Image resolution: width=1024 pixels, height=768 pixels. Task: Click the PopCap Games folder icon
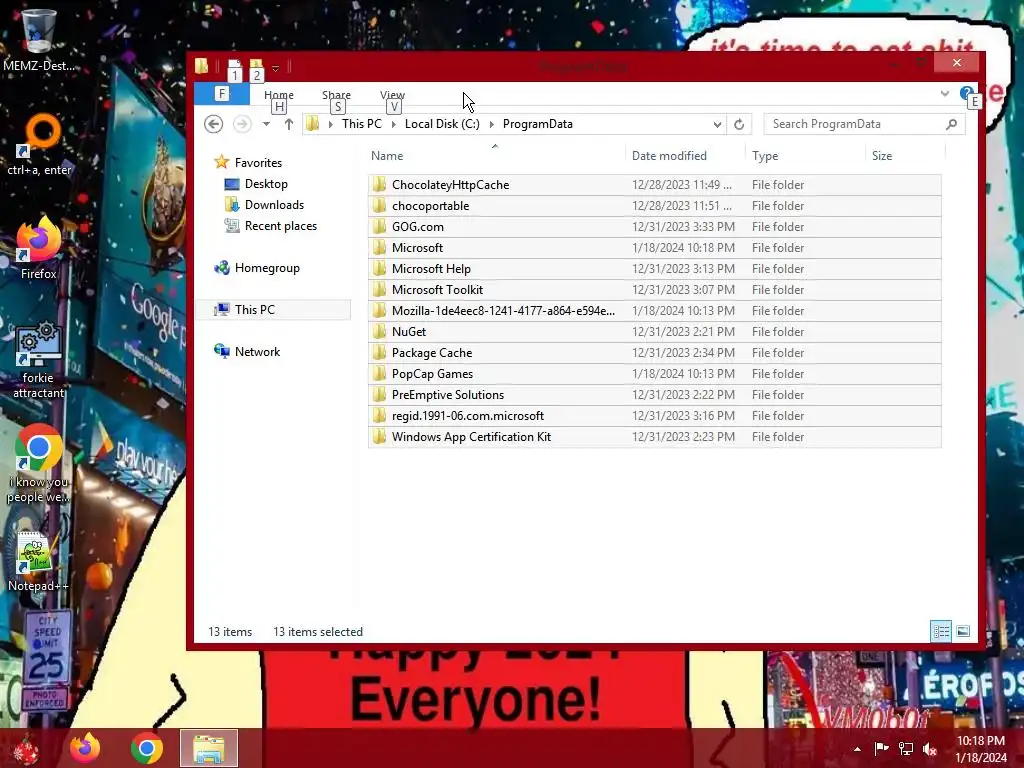[379, 374]
